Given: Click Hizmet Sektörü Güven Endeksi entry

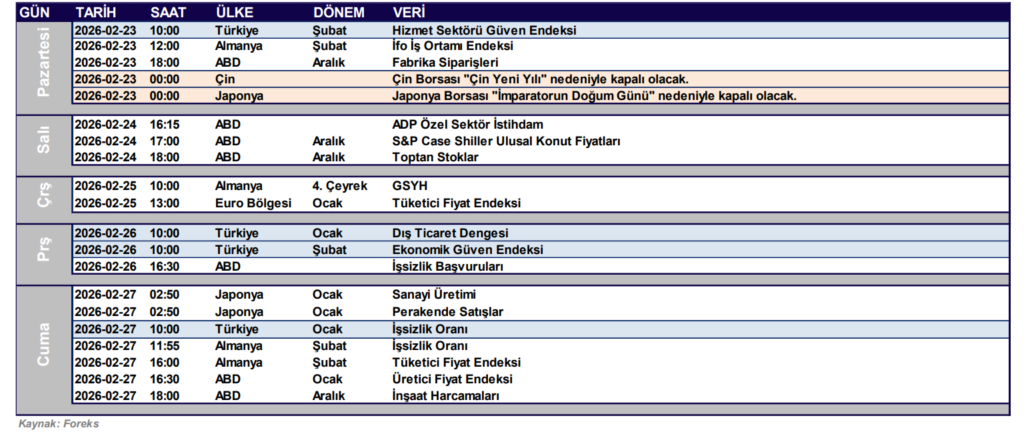Looking at the screenshot, I should click(x=484, y=30).
